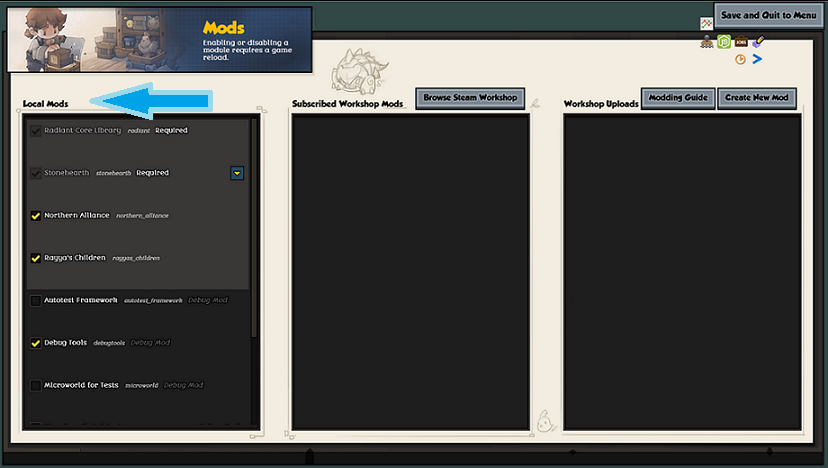Click the Local Mods heading
The height and width of the screenshot is (468, 828).
(45, 104)
